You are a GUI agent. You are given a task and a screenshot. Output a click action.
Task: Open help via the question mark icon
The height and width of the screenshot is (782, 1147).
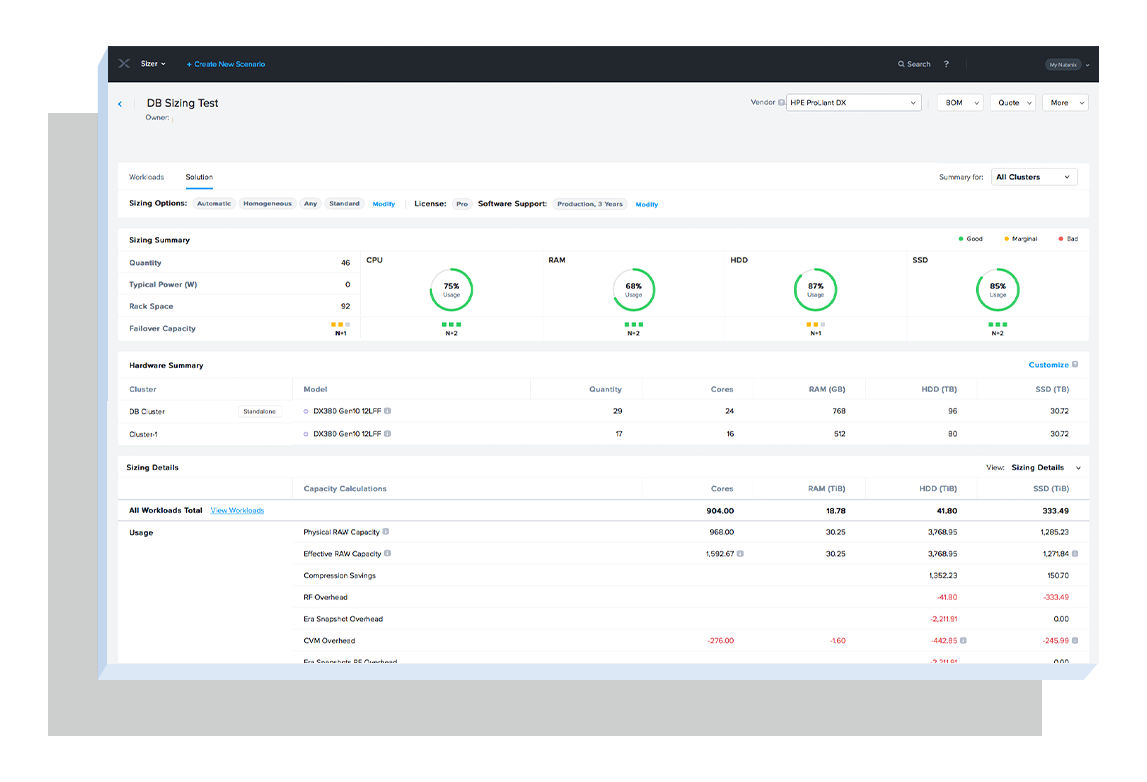(x=946, y=64)
